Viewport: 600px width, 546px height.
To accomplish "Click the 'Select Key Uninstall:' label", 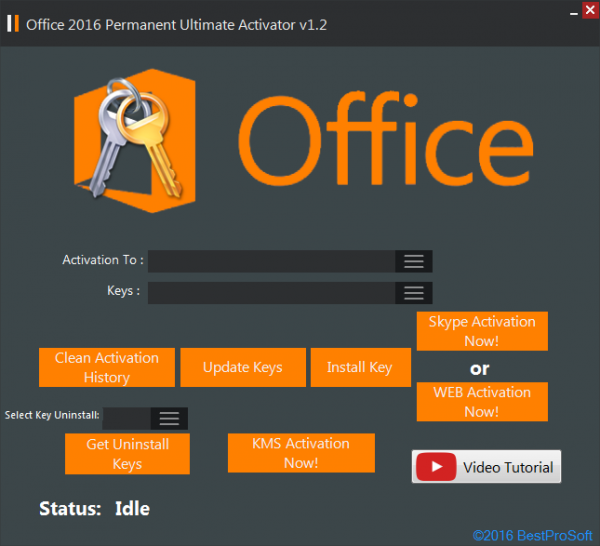I will (x=52, y=415).
